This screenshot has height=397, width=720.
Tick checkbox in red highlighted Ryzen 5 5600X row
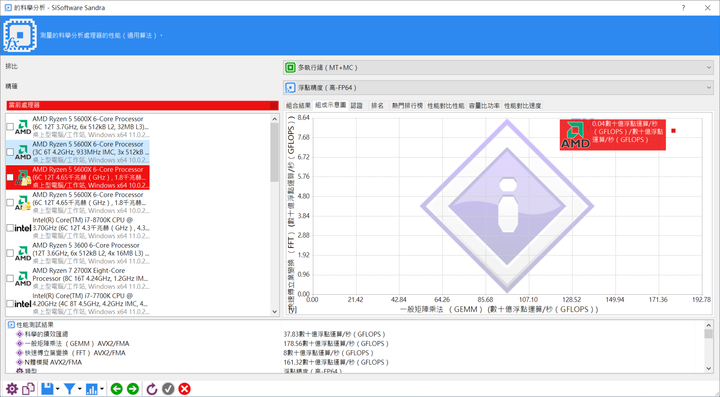click(10, 177)
